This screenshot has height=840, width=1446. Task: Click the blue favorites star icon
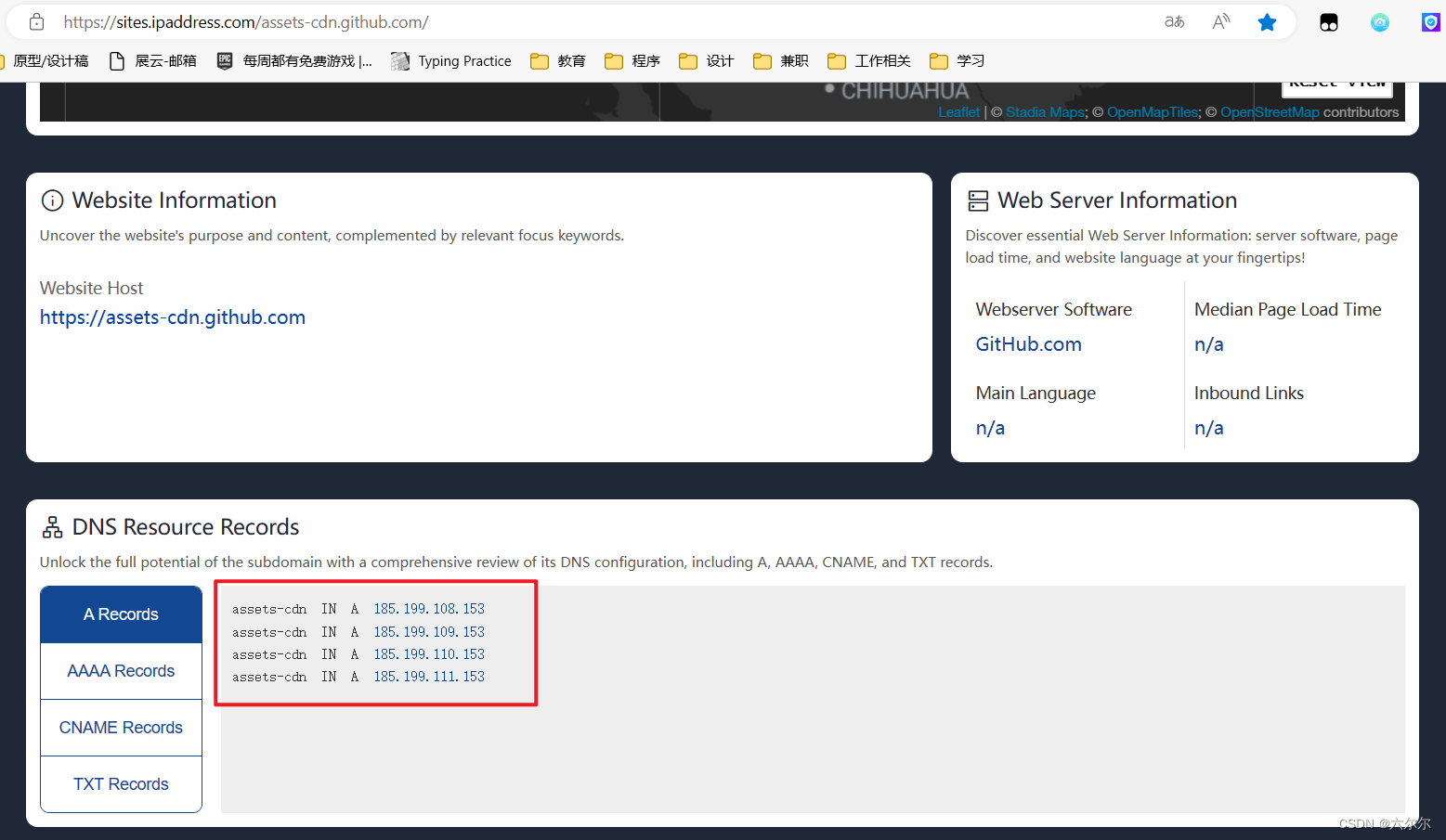[x=1267, y=22]
